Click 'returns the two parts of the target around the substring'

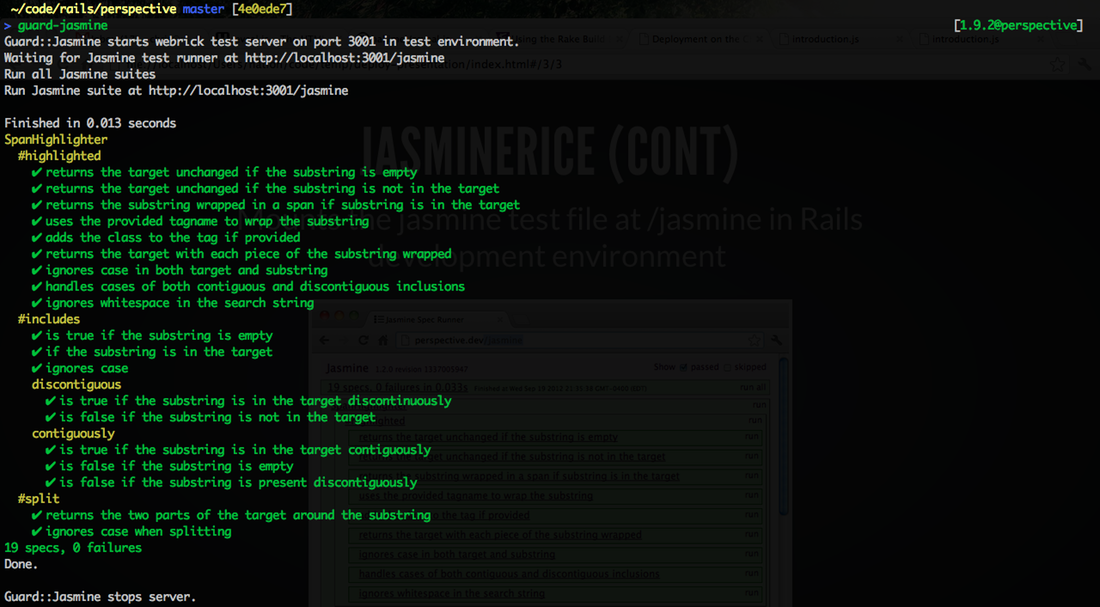pyautogui.click(x=238, y=515)
